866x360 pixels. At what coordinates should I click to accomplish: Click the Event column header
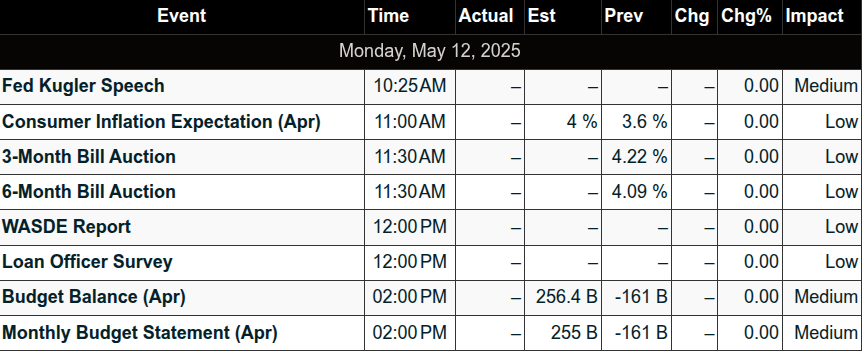pos(182,15)
